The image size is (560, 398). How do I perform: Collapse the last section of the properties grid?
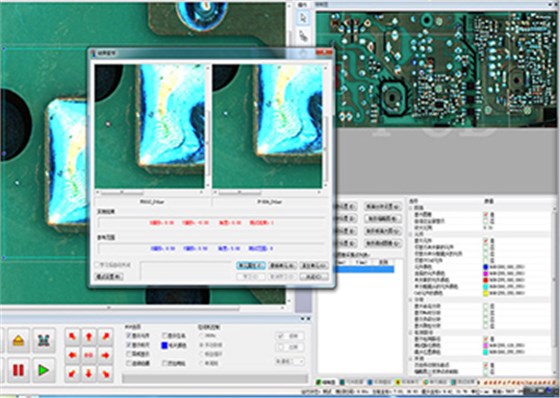411,358
